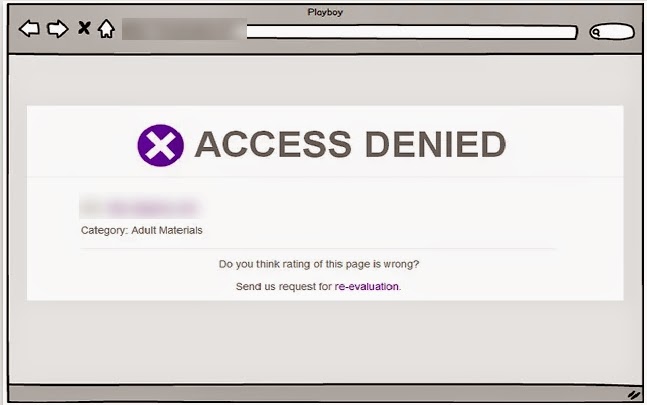This screenshot has height=405, width=647.
Task: Click the 'Adult Materials' category value
Action: click(x=167, y=230)
